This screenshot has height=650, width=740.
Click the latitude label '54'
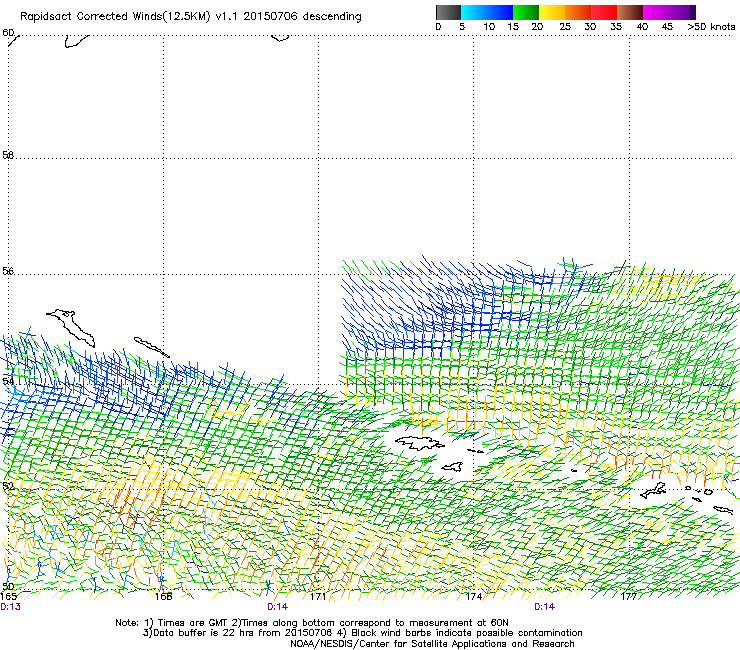(8, 380)
